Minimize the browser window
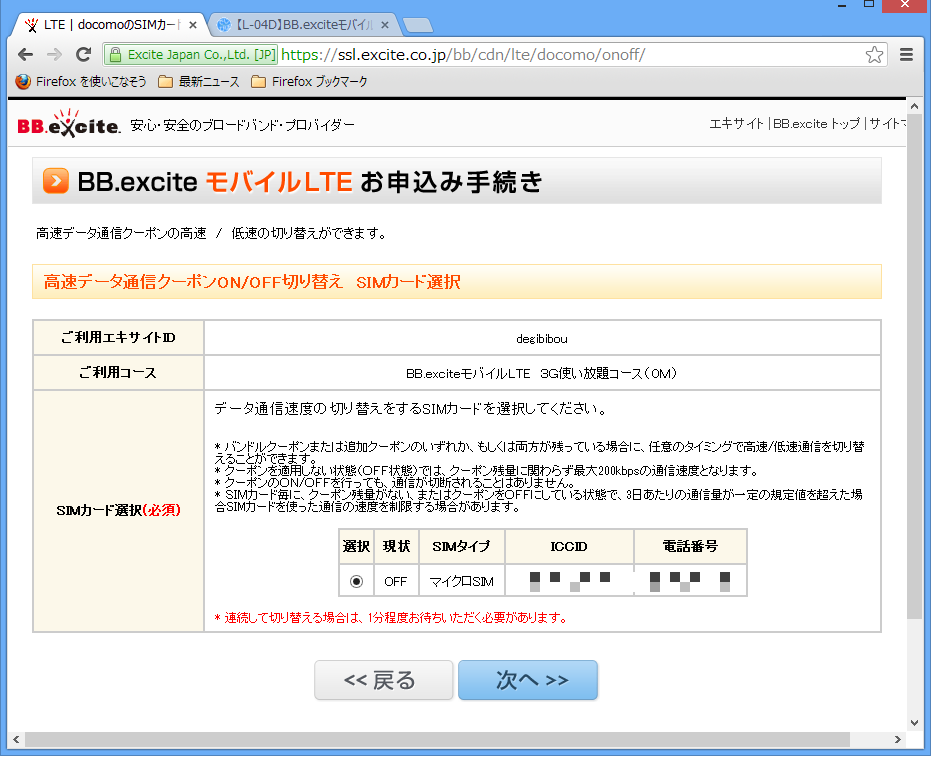Image resolution: width=931 pixels, height=764 pixels. coord(842,6)
